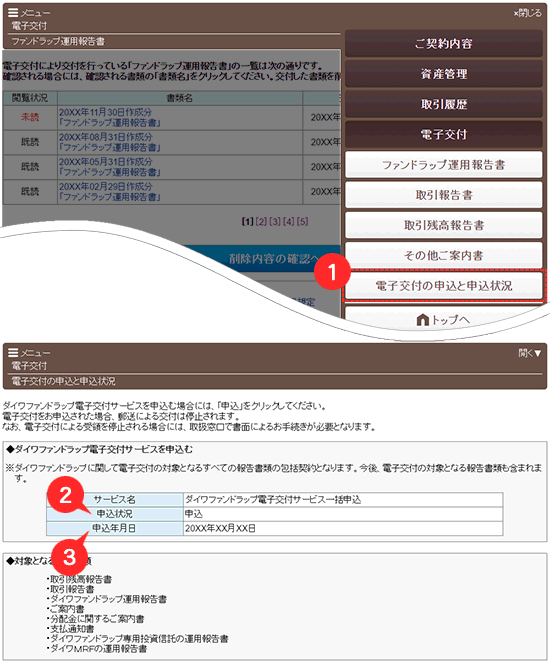This screenshot has height=663, width=550.
Task: Click the 申込状況 label cell
Action: tap(115, 514)
